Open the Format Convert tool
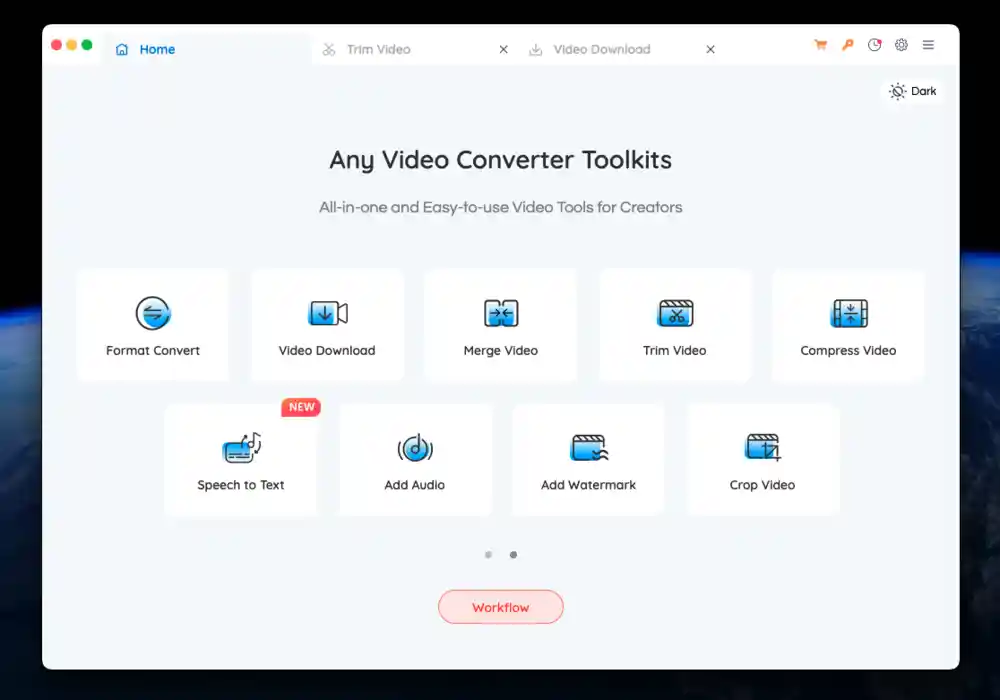 click(x=152, y=325)
